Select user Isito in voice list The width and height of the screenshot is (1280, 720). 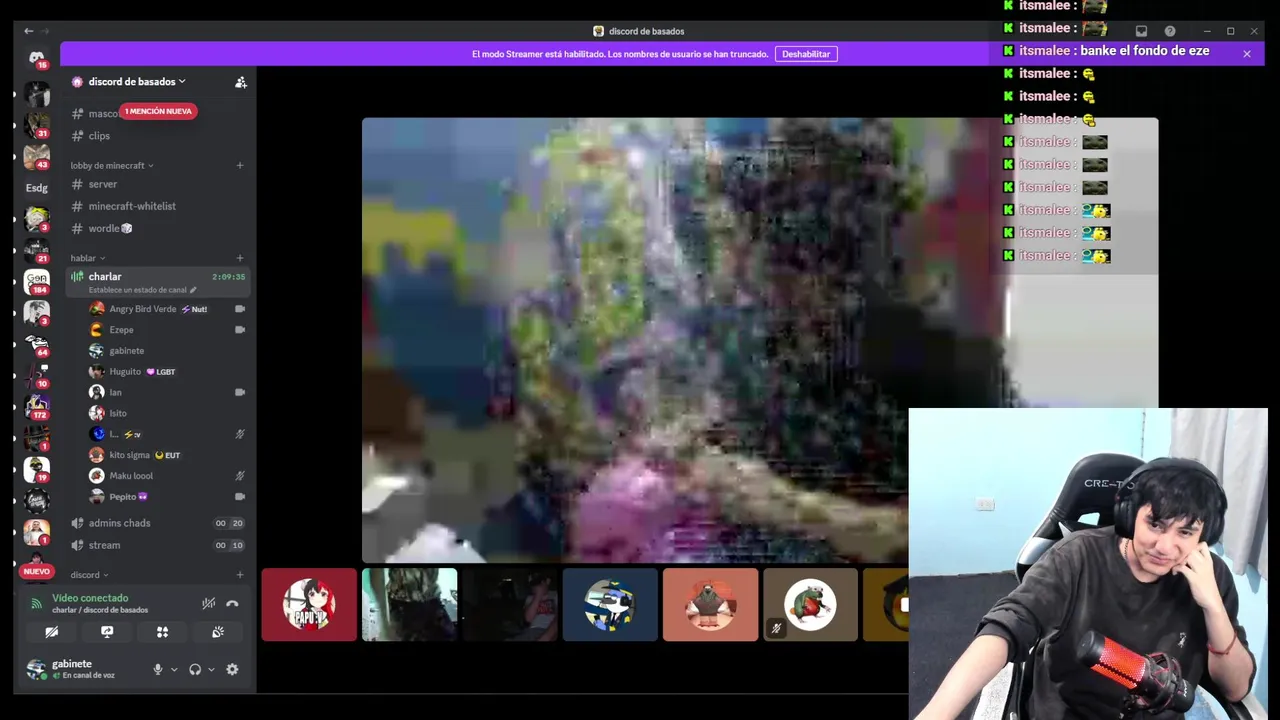167,413
